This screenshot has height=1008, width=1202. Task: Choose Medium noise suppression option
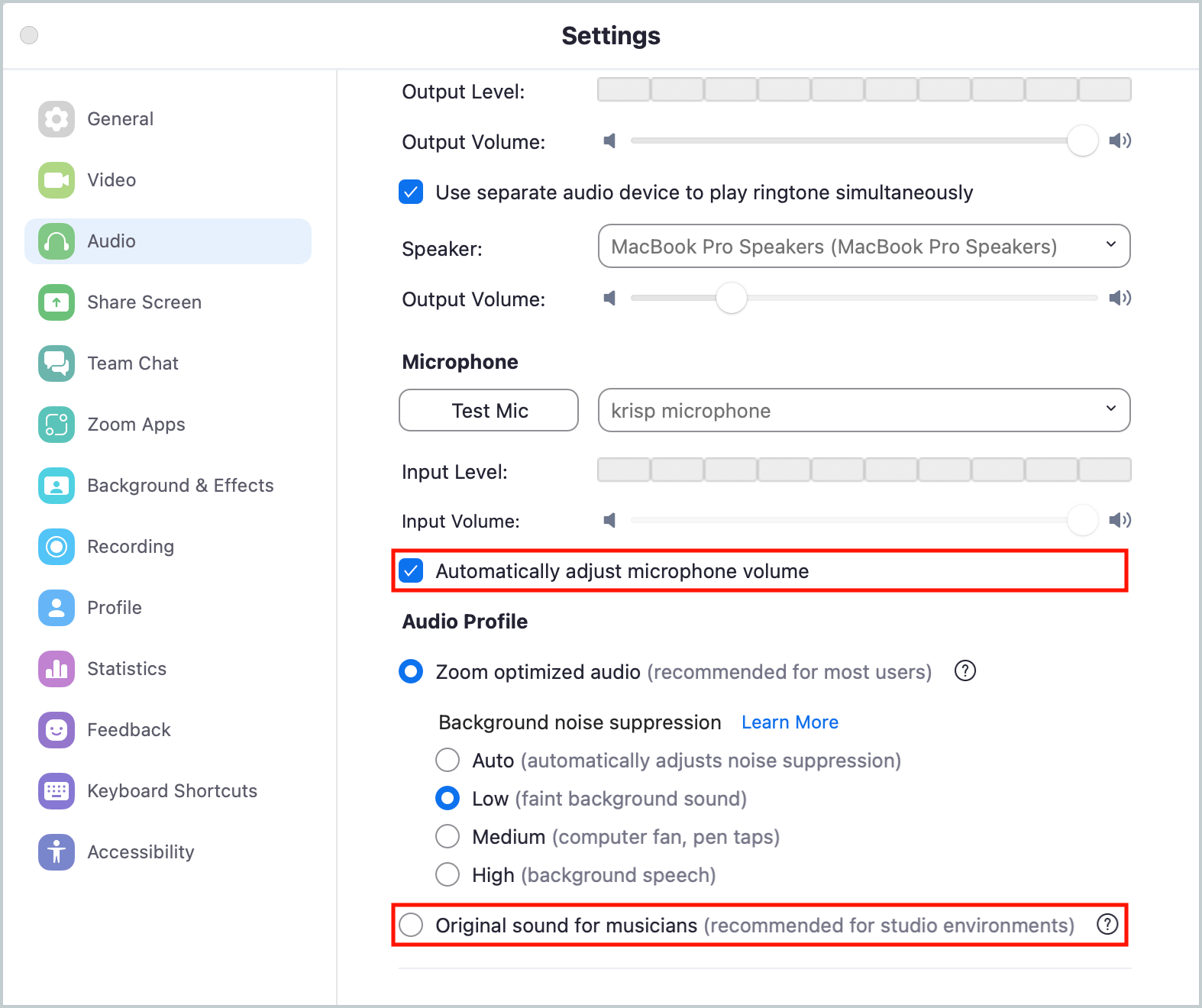[448, 837]
